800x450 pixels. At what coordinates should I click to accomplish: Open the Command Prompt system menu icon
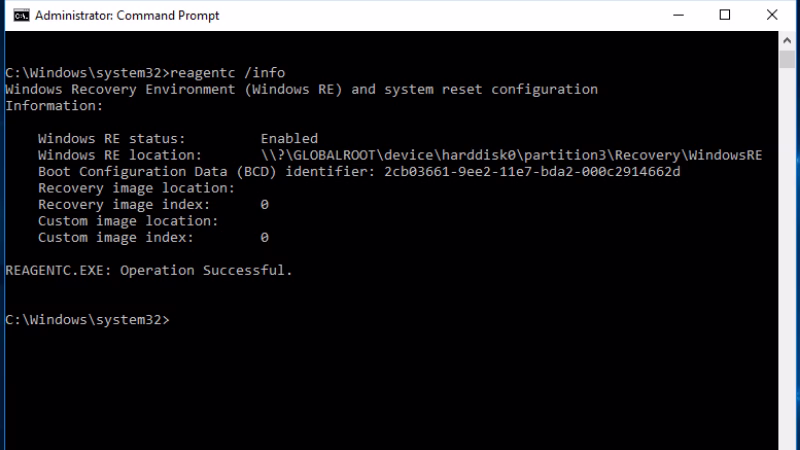click(17, 15)
